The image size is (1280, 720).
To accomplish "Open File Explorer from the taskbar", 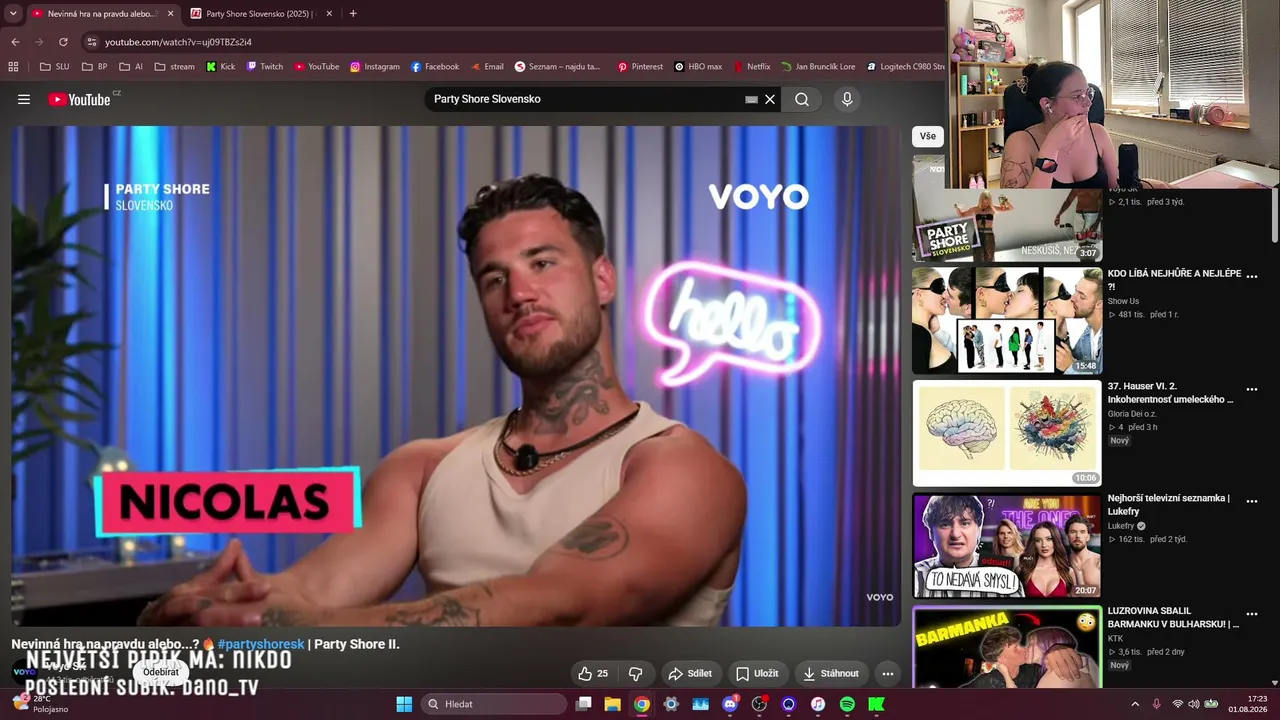I will 613,704.
